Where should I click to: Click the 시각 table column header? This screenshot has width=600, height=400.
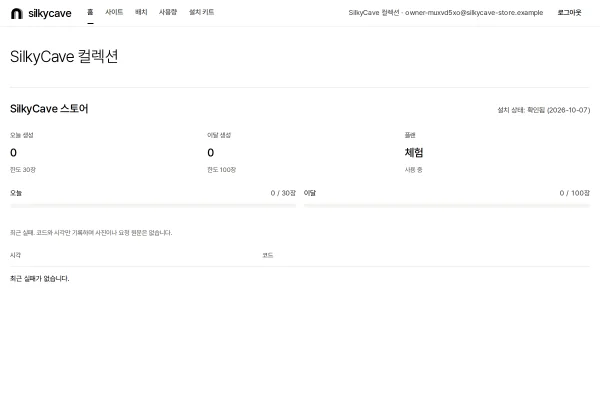pyautogui.click(x=15, y=255)
